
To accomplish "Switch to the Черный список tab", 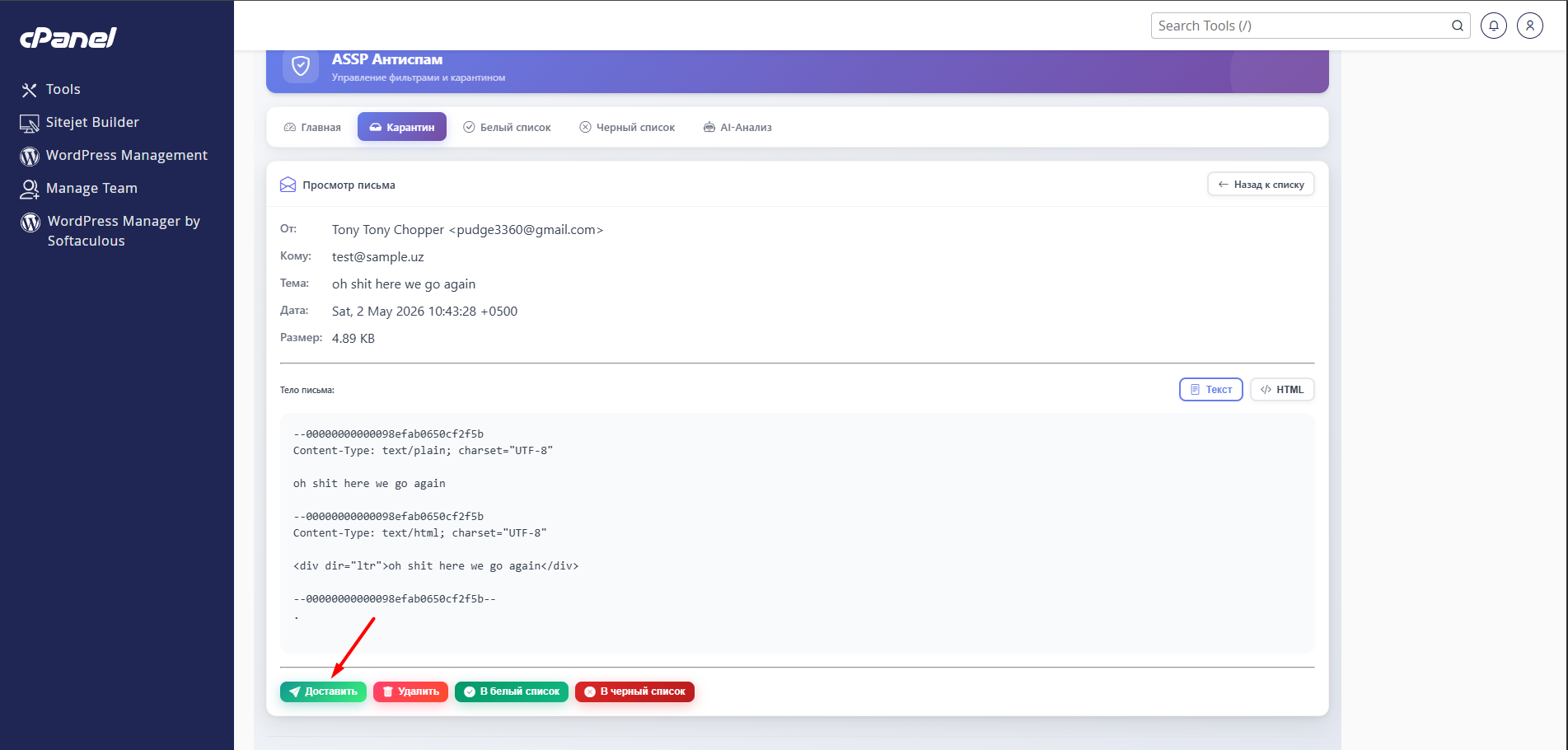I will (x=627, y=127).
